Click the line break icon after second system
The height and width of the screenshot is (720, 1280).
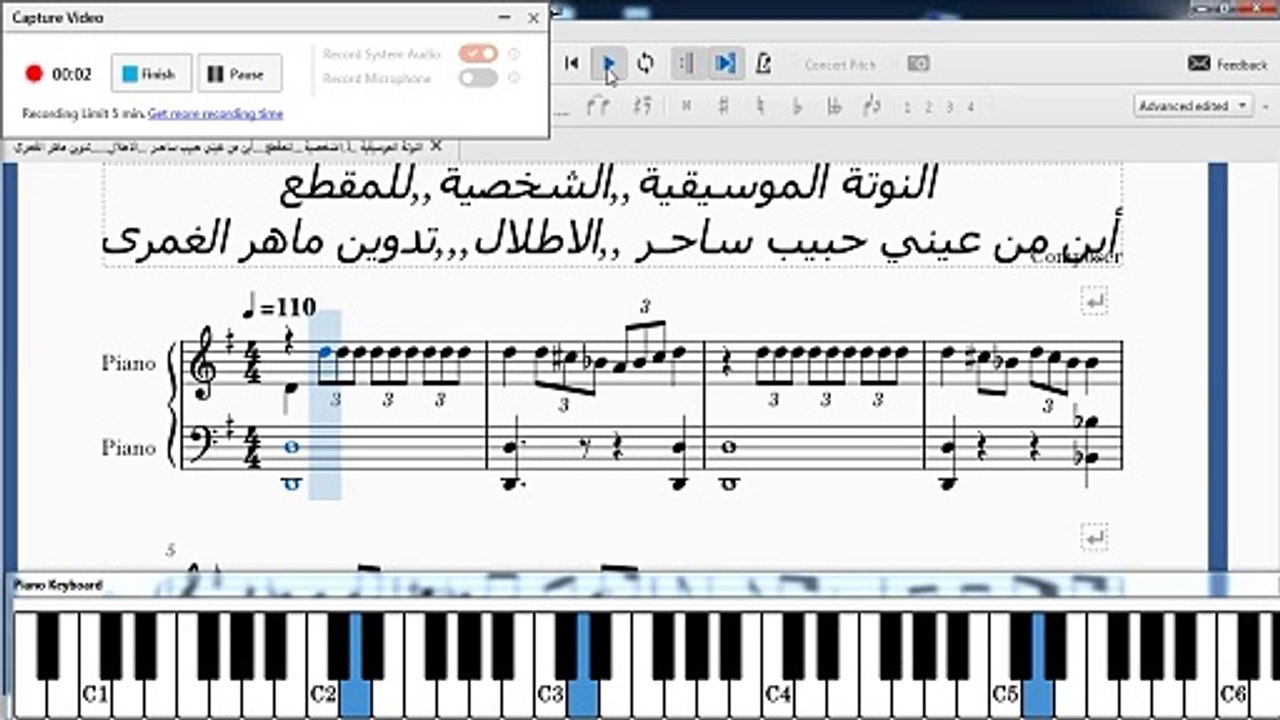1095,538
